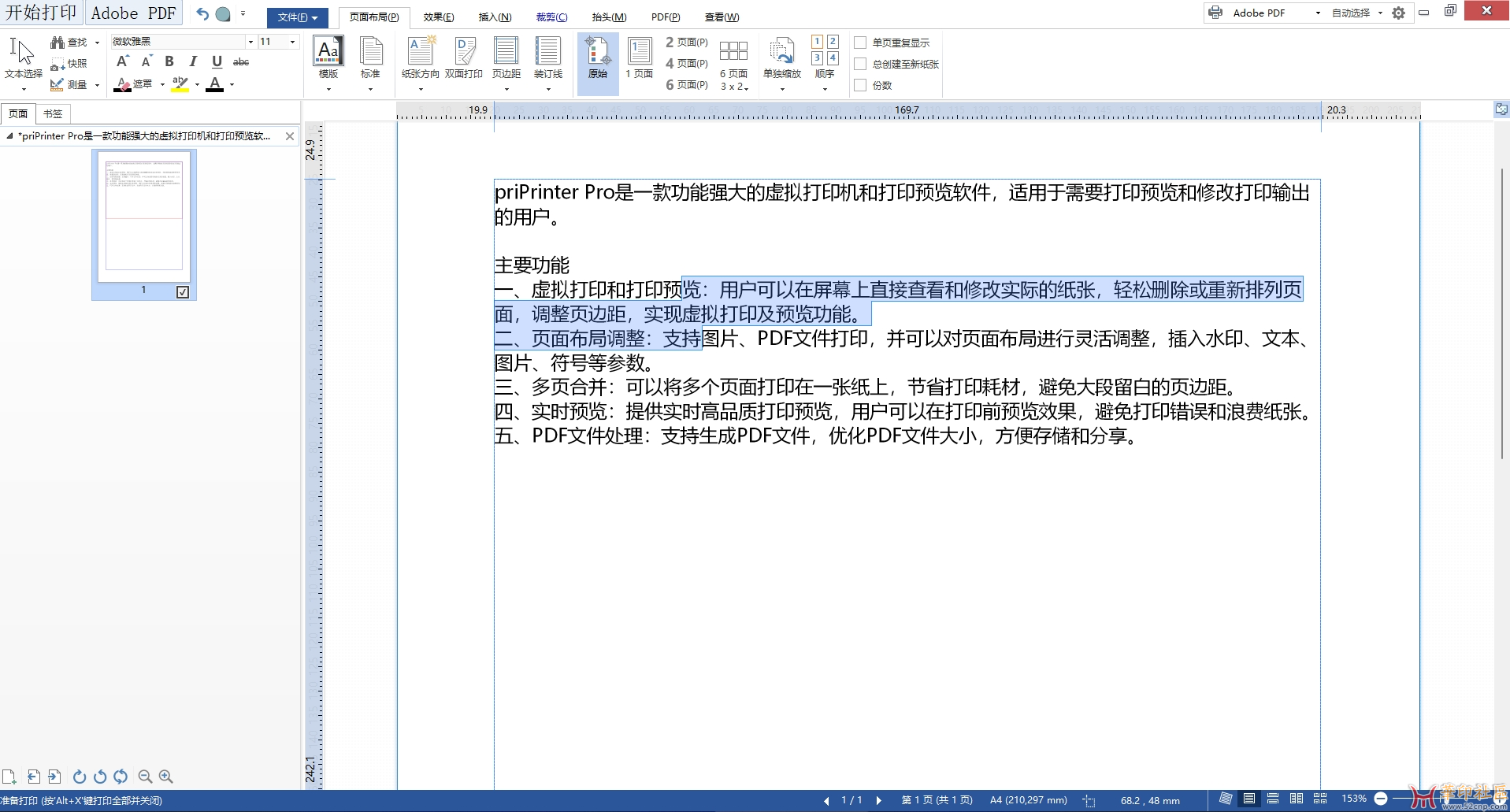Zoom out thumbnails with magnifier minus
Screen dimensions: 1510x812
(145, 777)
